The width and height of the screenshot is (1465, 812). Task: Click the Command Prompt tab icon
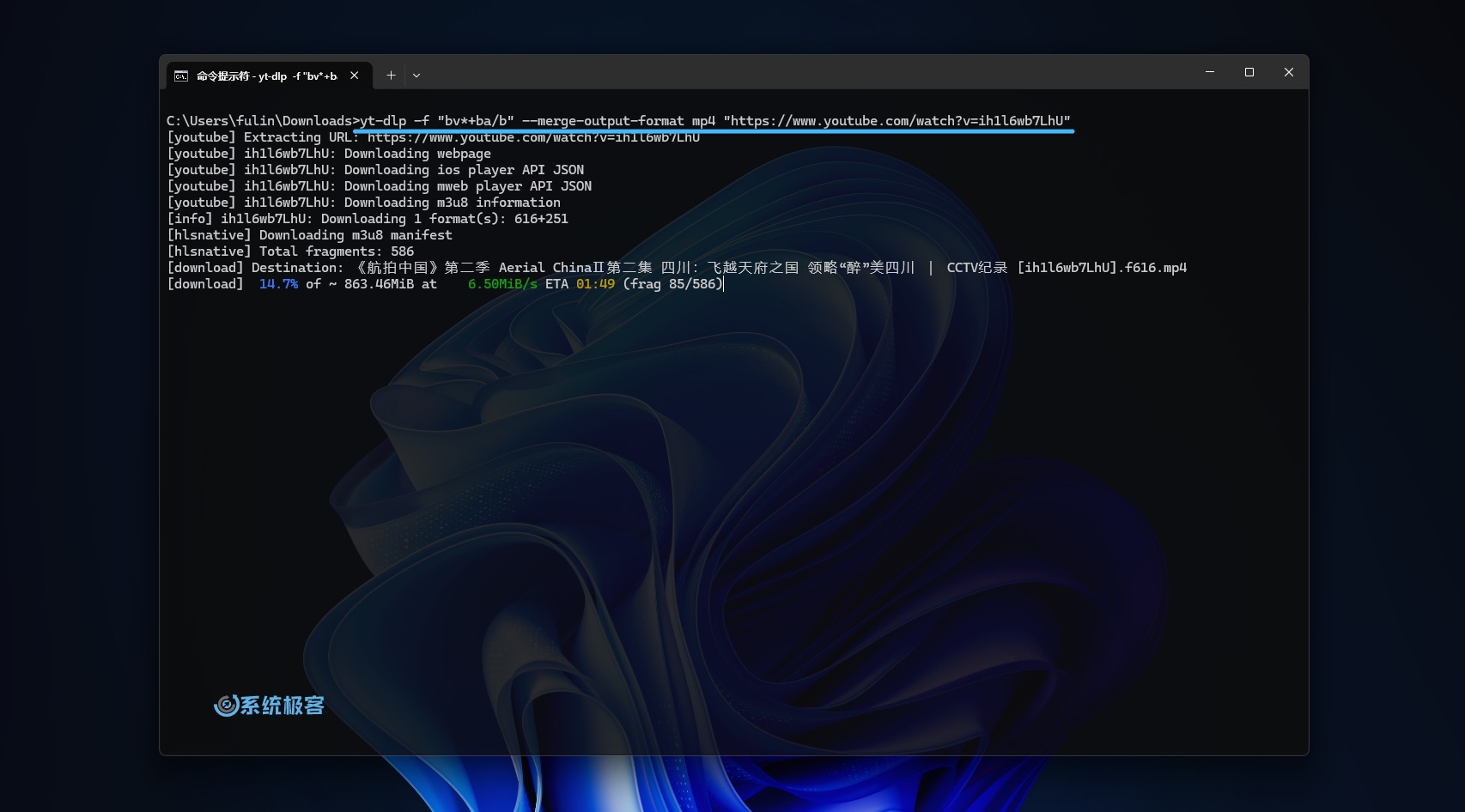(181, 76)
